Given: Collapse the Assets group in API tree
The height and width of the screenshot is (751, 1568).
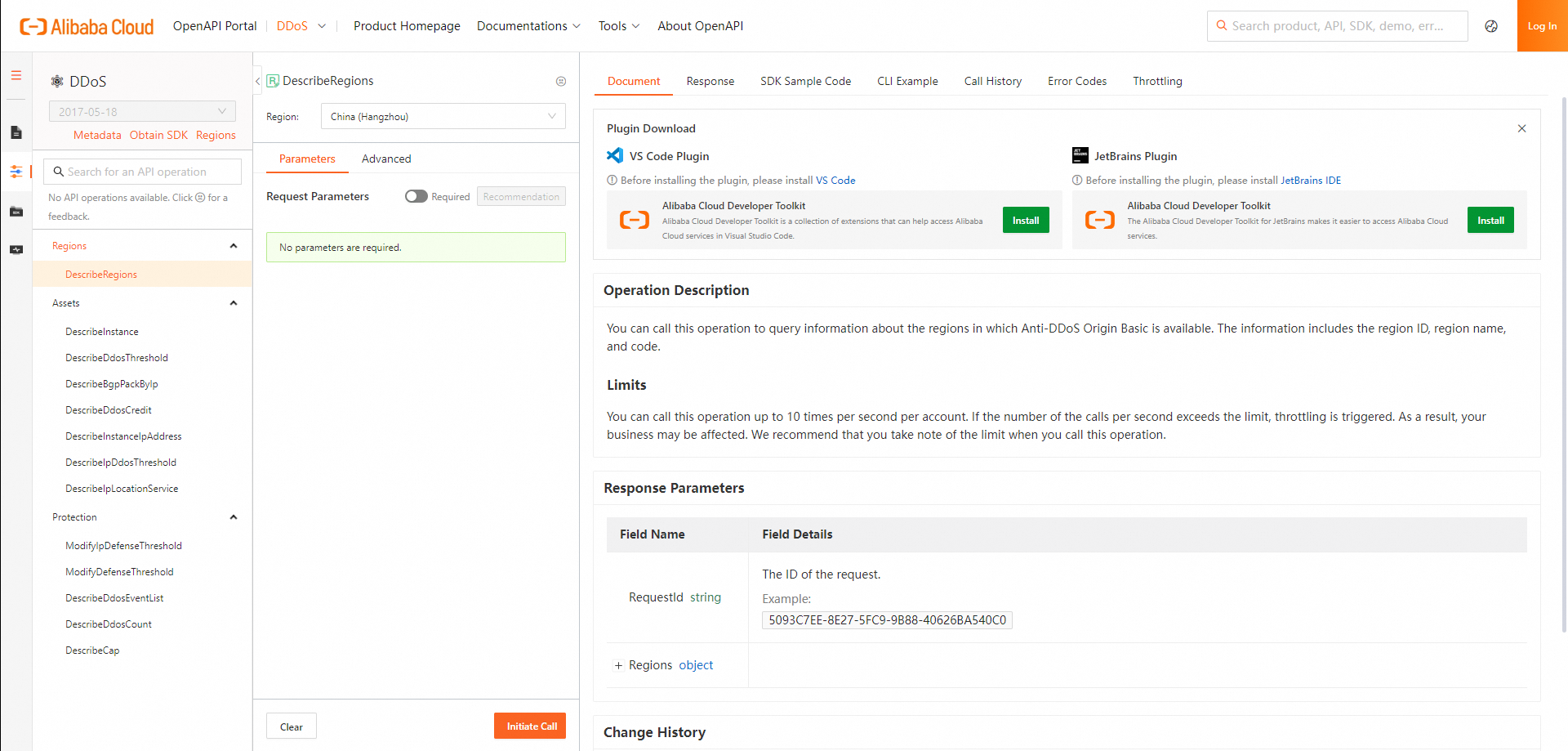Looking at the screenshot, I should pos(234,303).
